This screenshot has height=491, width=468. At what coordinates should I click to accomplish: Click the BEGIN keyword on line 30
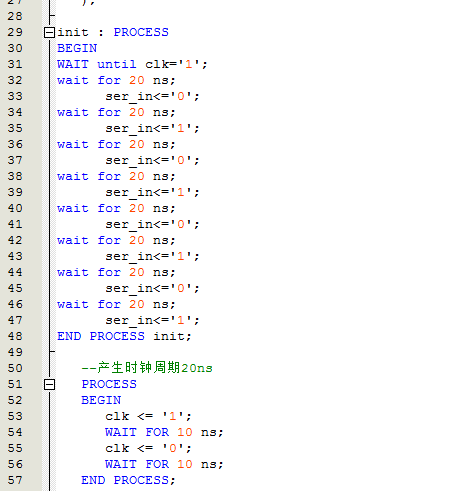click(x=77, y=48)
